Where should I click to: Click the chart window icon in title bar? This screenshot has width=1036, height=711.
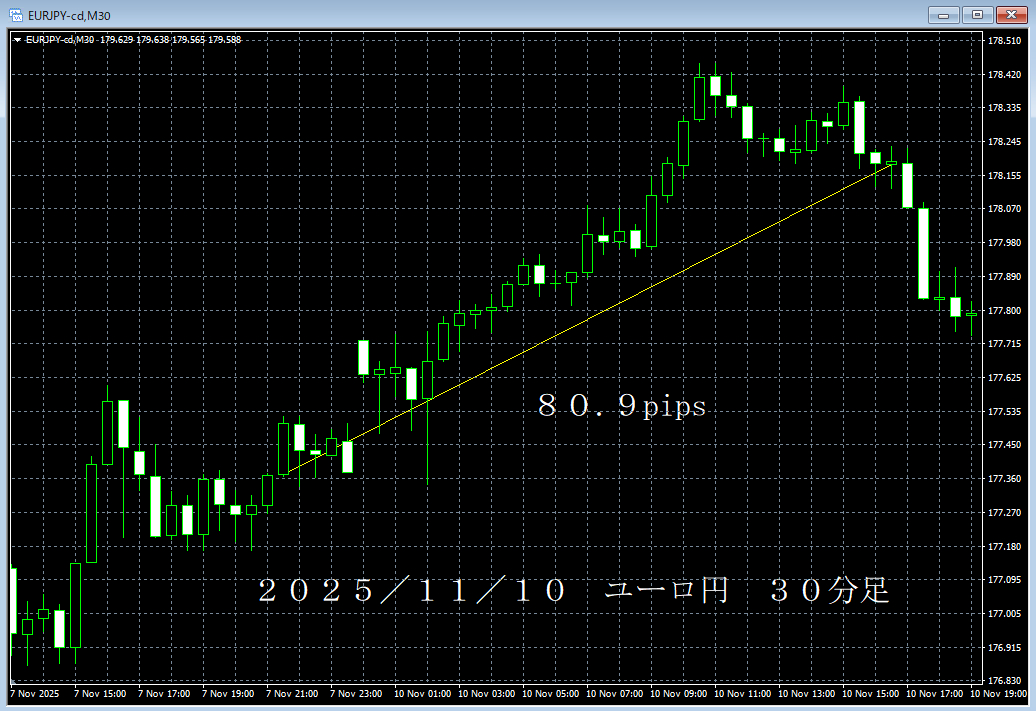(x=16, y=15)
